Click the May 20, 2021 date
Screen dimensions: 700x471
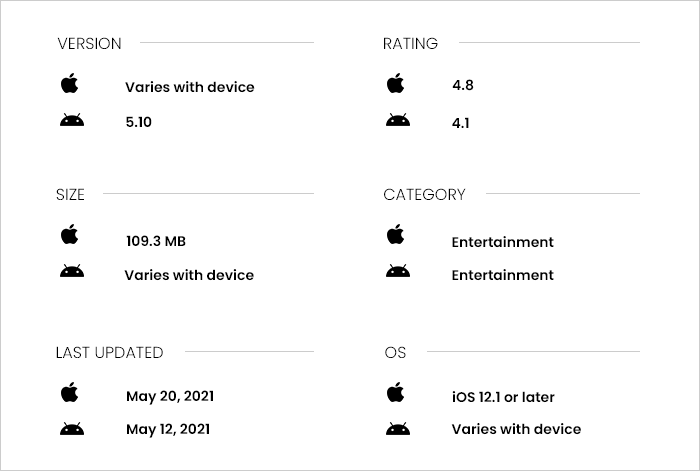(x=170, y=396)
